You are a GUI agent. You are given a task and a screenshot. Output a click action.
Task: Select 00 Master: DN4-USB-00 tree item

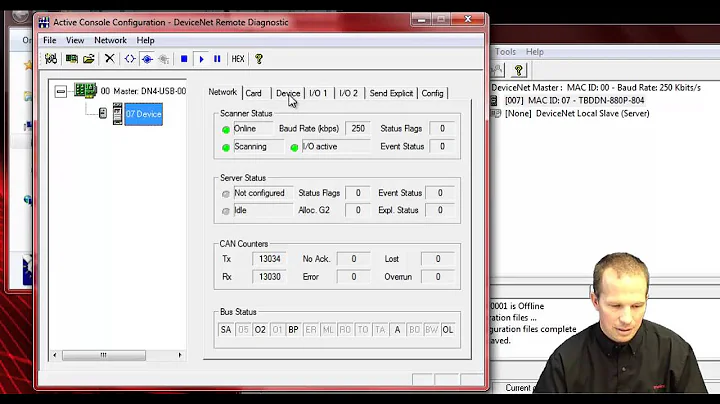[143, 91]
